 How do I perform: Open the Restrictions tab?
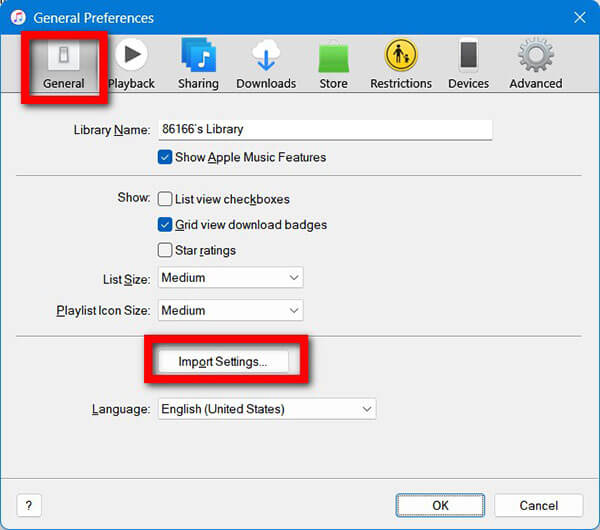tap(401, 65)
